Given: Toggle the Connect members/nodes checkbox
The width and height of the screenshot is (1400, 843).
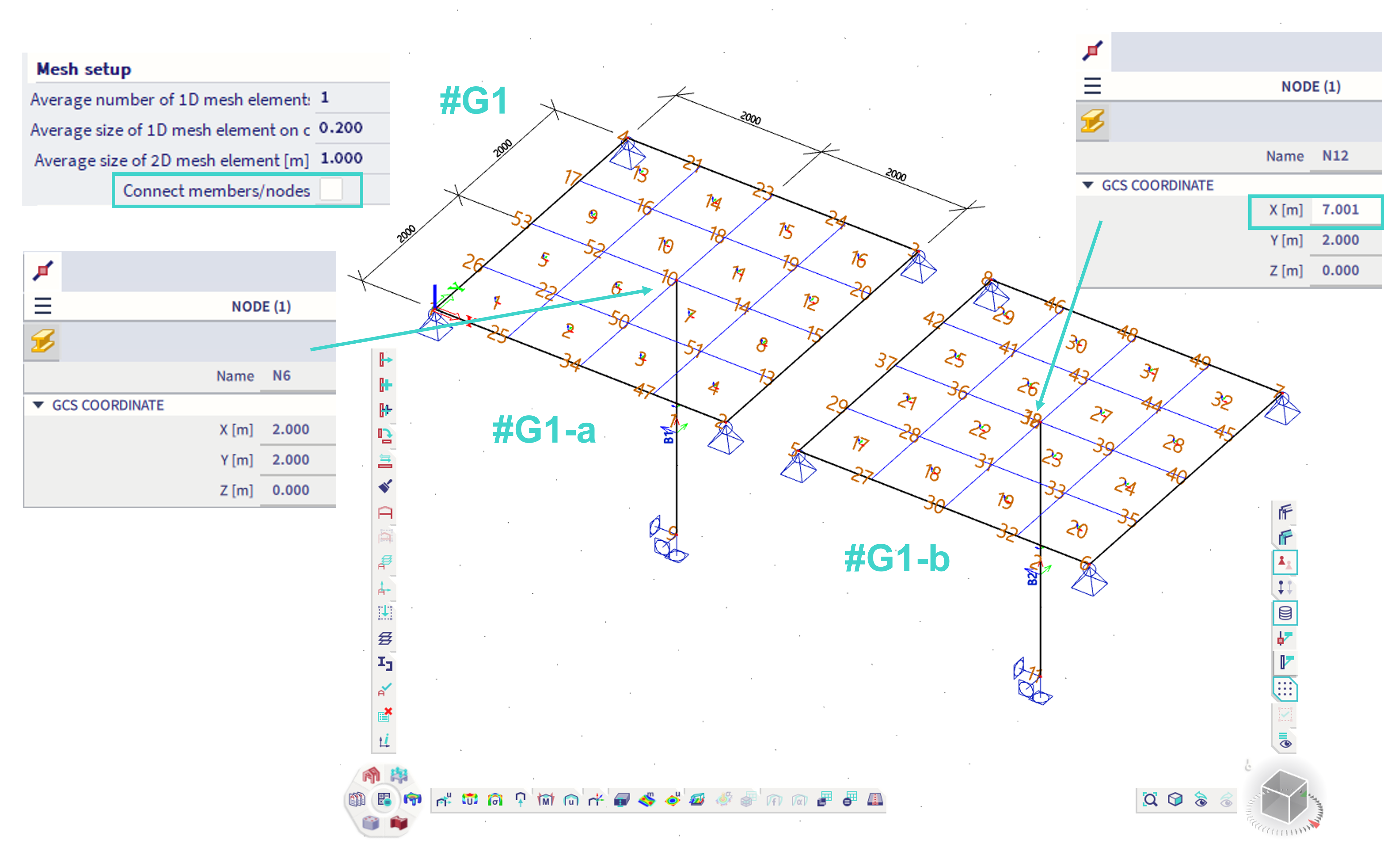Looking at the screenshot, I should point(331,190).
